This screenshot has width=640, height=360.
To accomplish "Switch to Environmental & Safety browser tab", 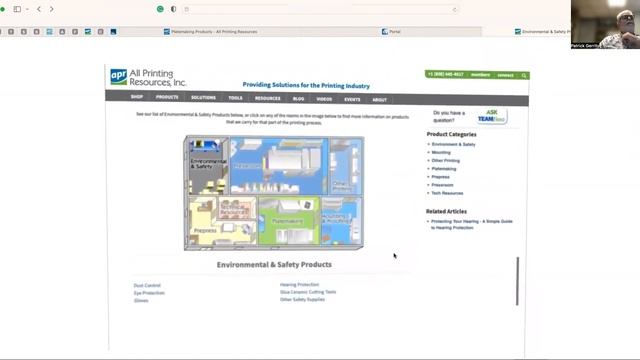I will [542, 31].
